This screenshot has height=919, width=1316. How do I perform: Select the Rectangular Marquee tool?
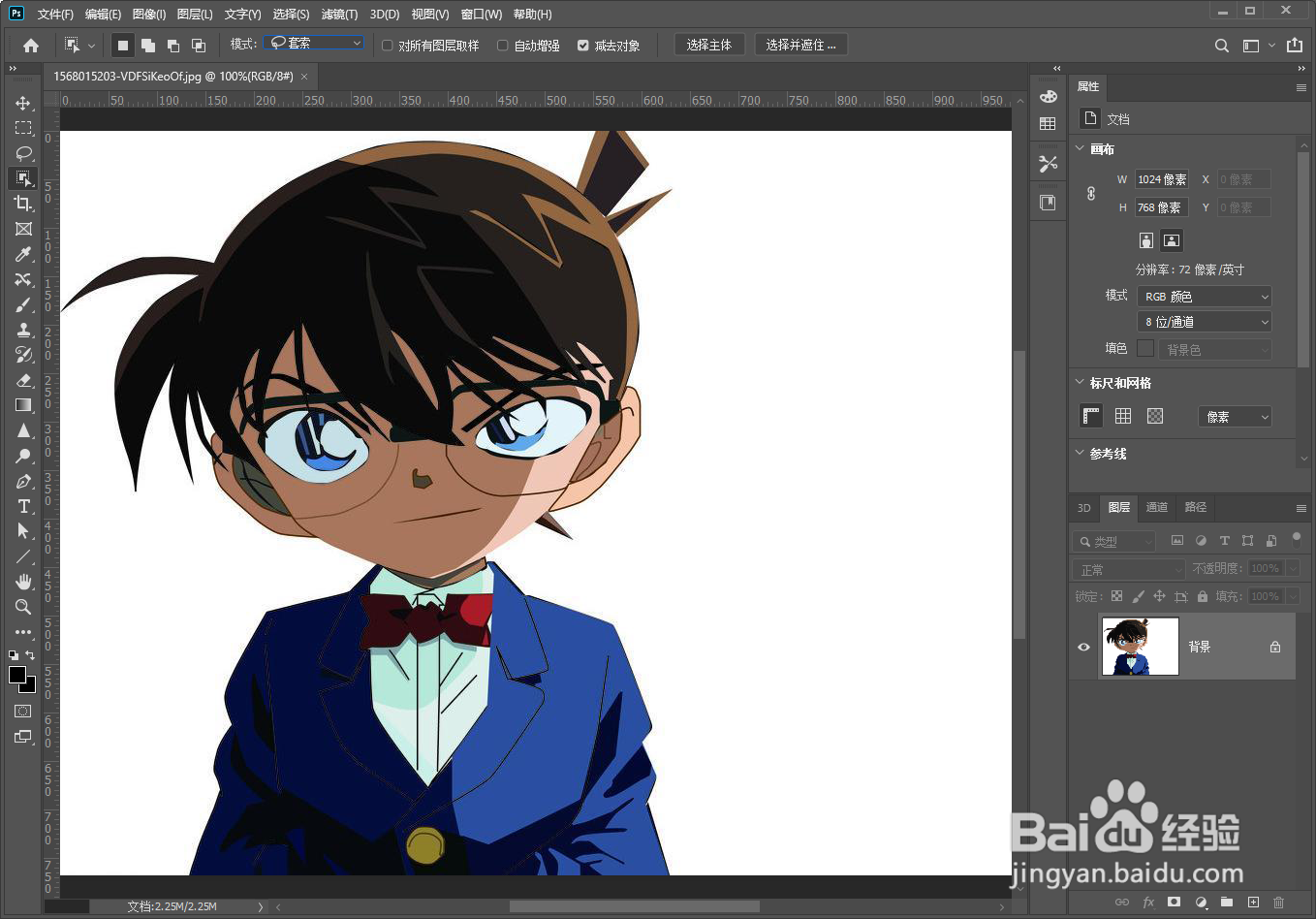pos(23,128)
